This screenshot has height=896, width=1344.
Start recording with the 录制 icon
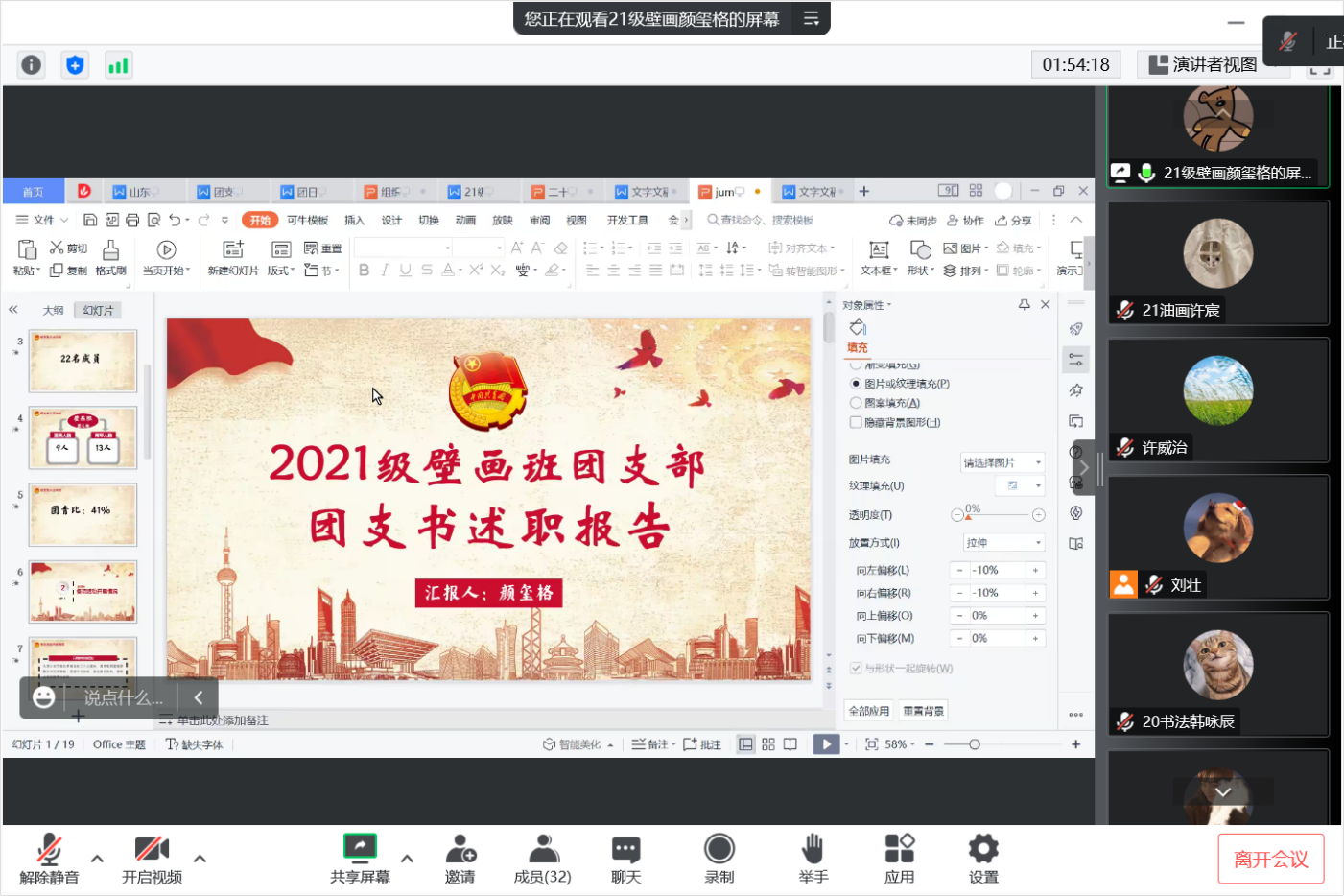point(719,850)
